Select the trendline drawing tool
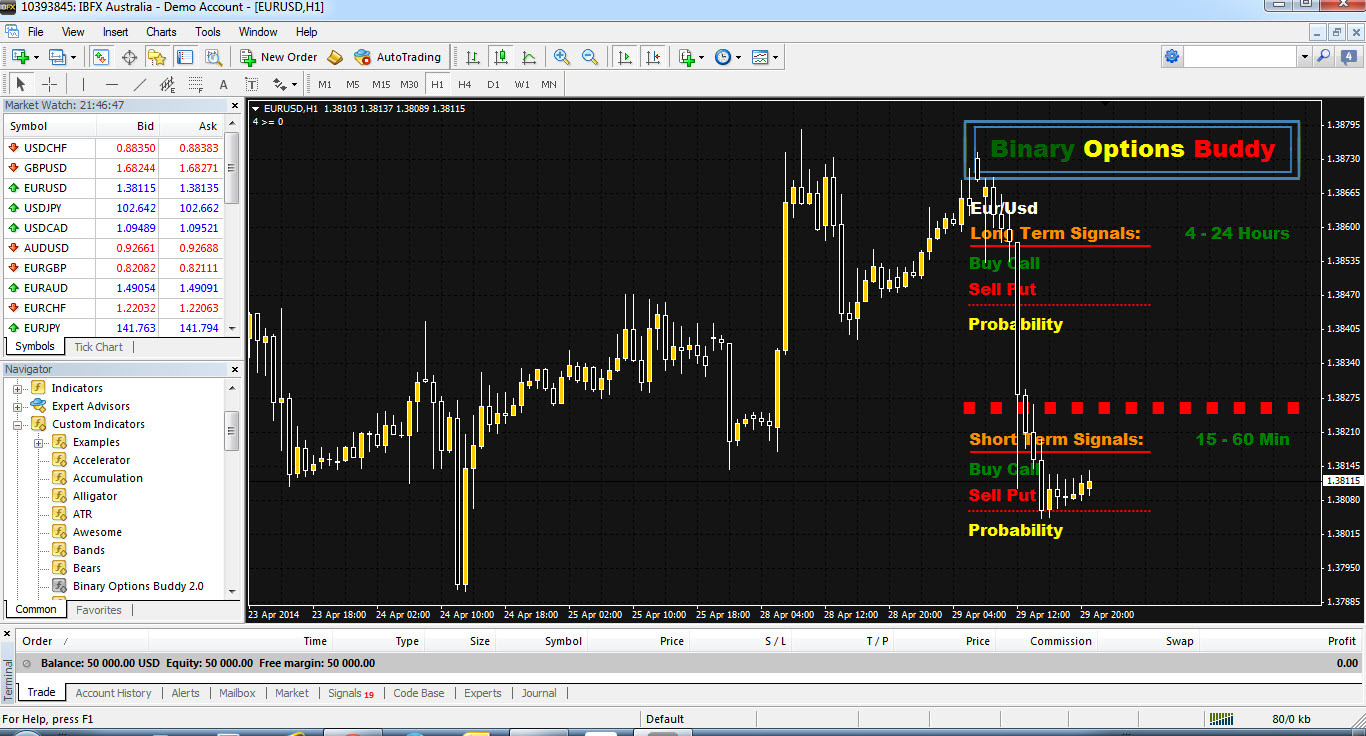1366x736 pixels. point(139,84)
